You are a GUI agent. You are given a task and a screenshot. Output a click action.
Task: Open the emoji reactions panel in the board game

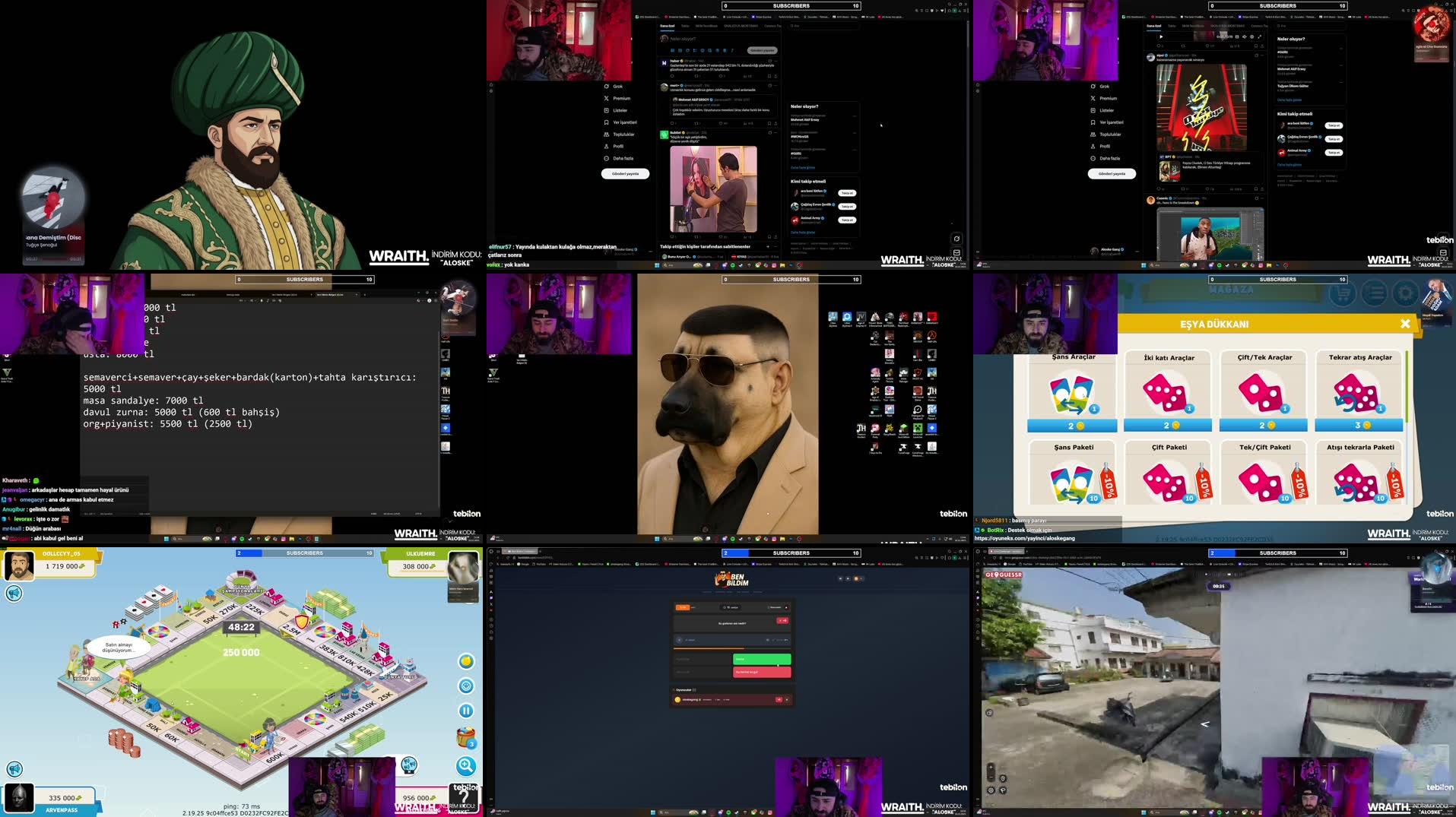coord(466,686)
